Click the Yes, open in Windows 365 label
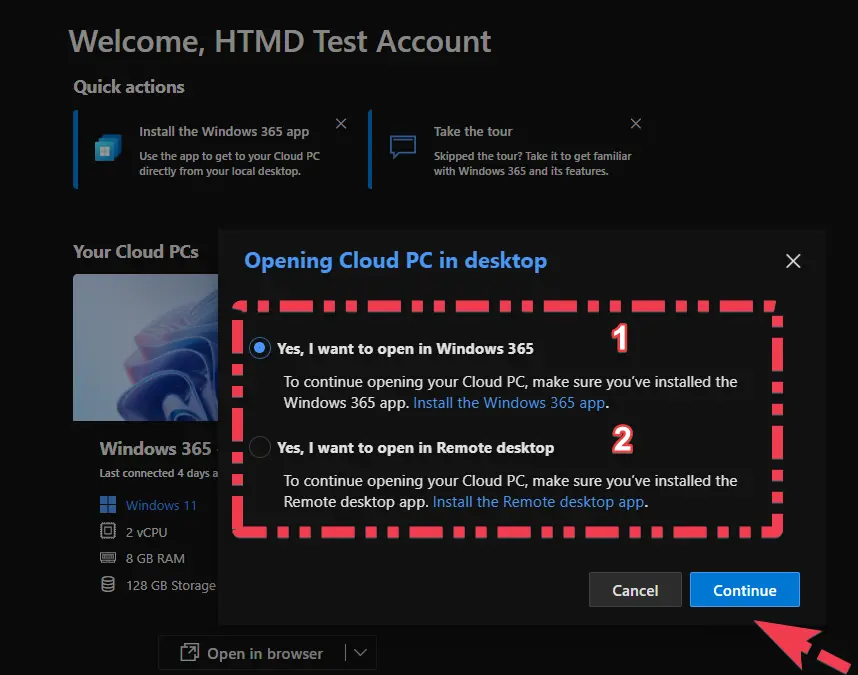858x675 pixels. [x=405, y=348]
